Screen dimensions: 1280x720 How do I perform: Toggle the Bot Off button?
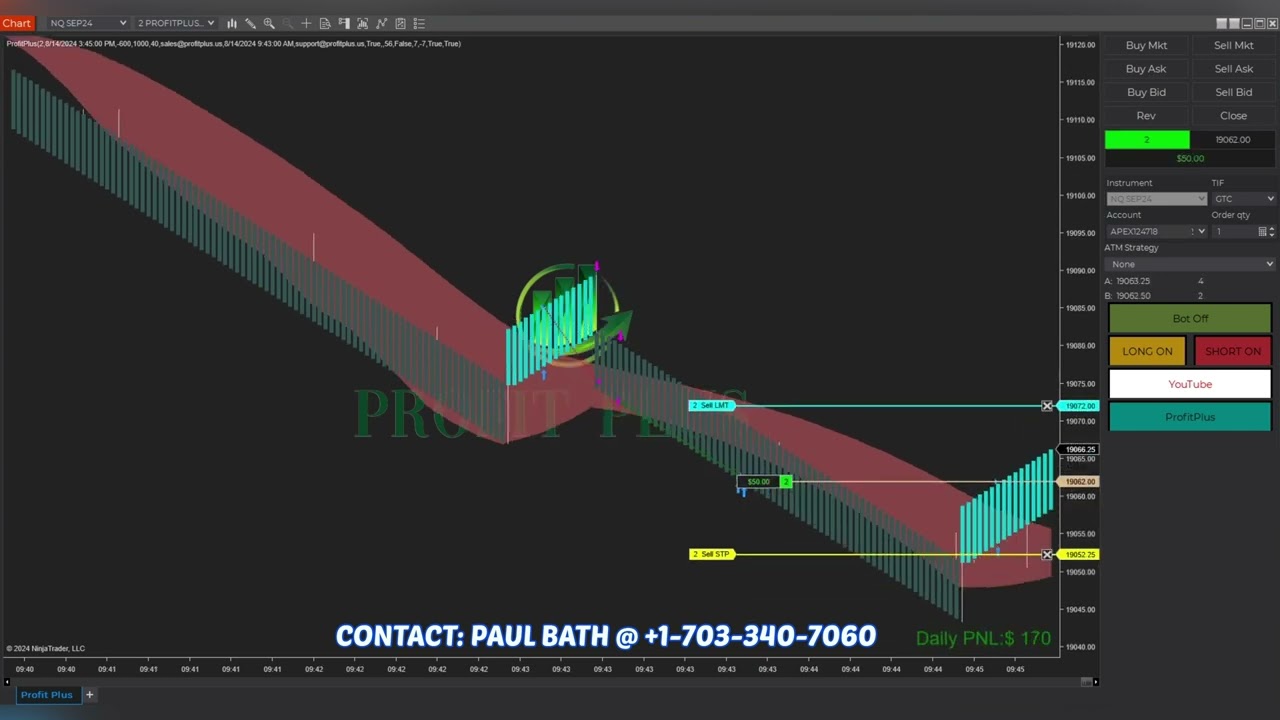[1190, 318]
